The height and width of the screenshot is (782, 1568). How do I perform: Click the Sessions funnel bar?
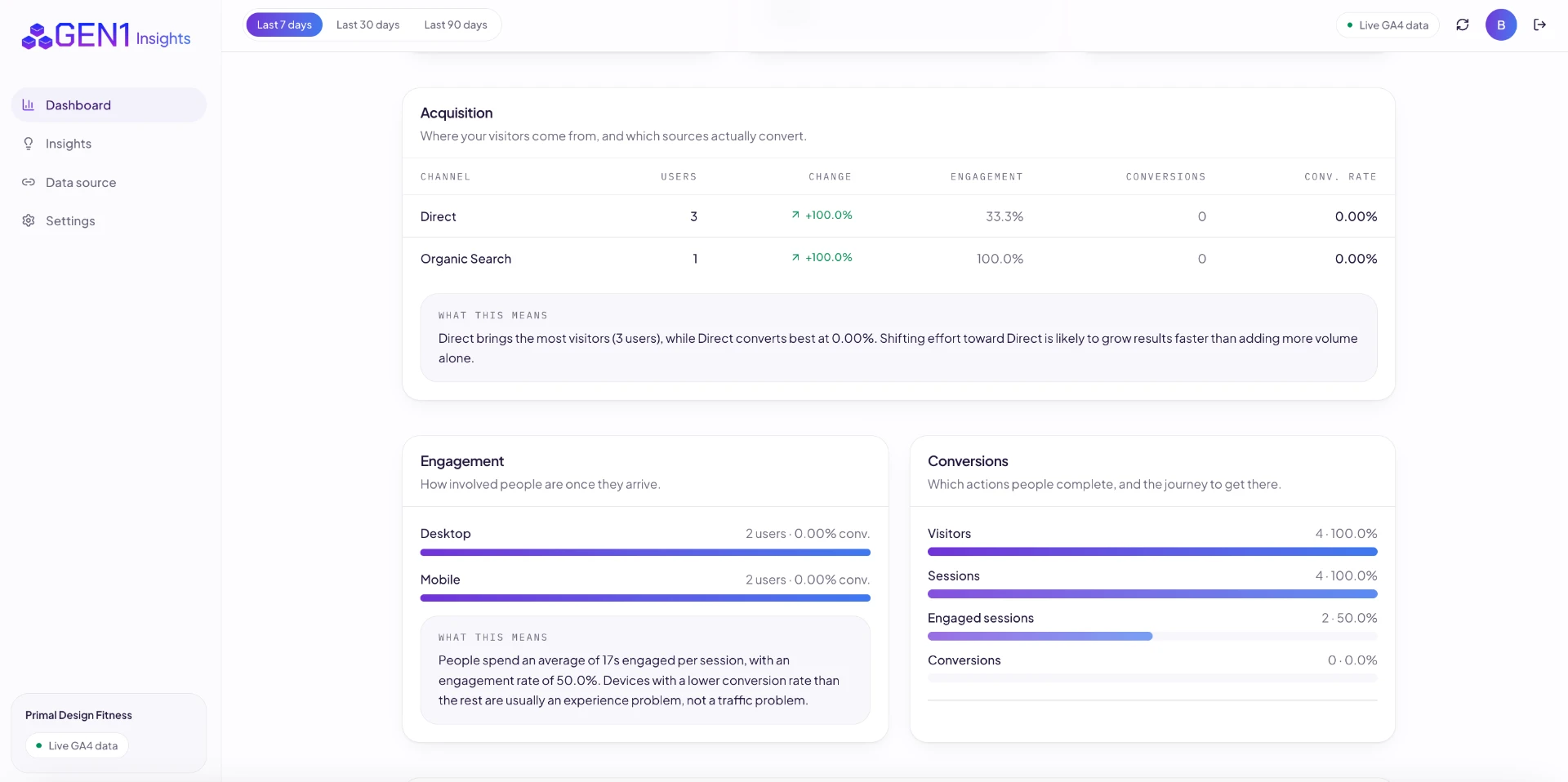pyautogui.click(x=1152, y=594)
